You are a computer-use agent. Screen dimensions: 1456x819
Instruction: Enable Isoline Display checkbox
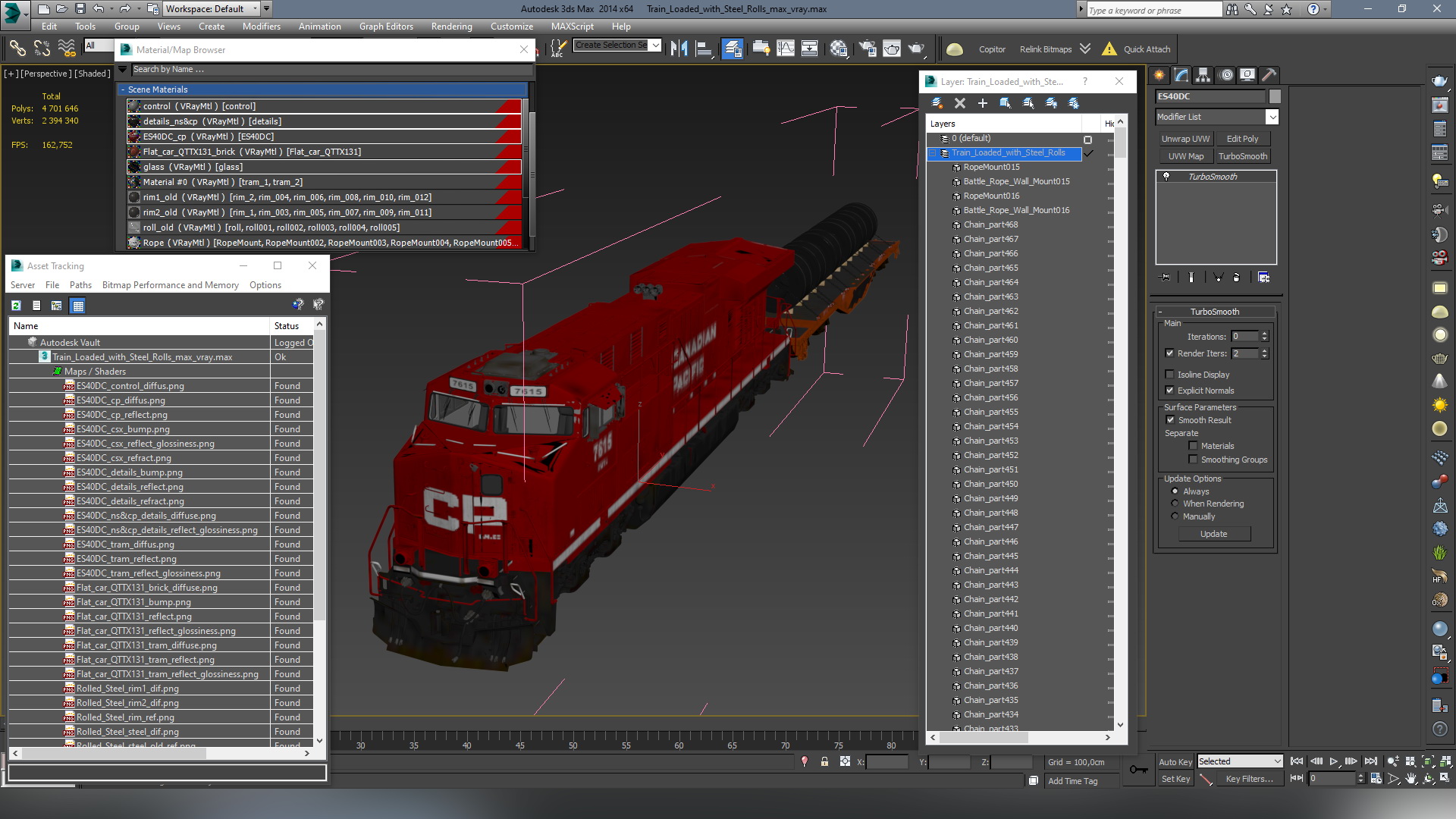coord(1169,375)
